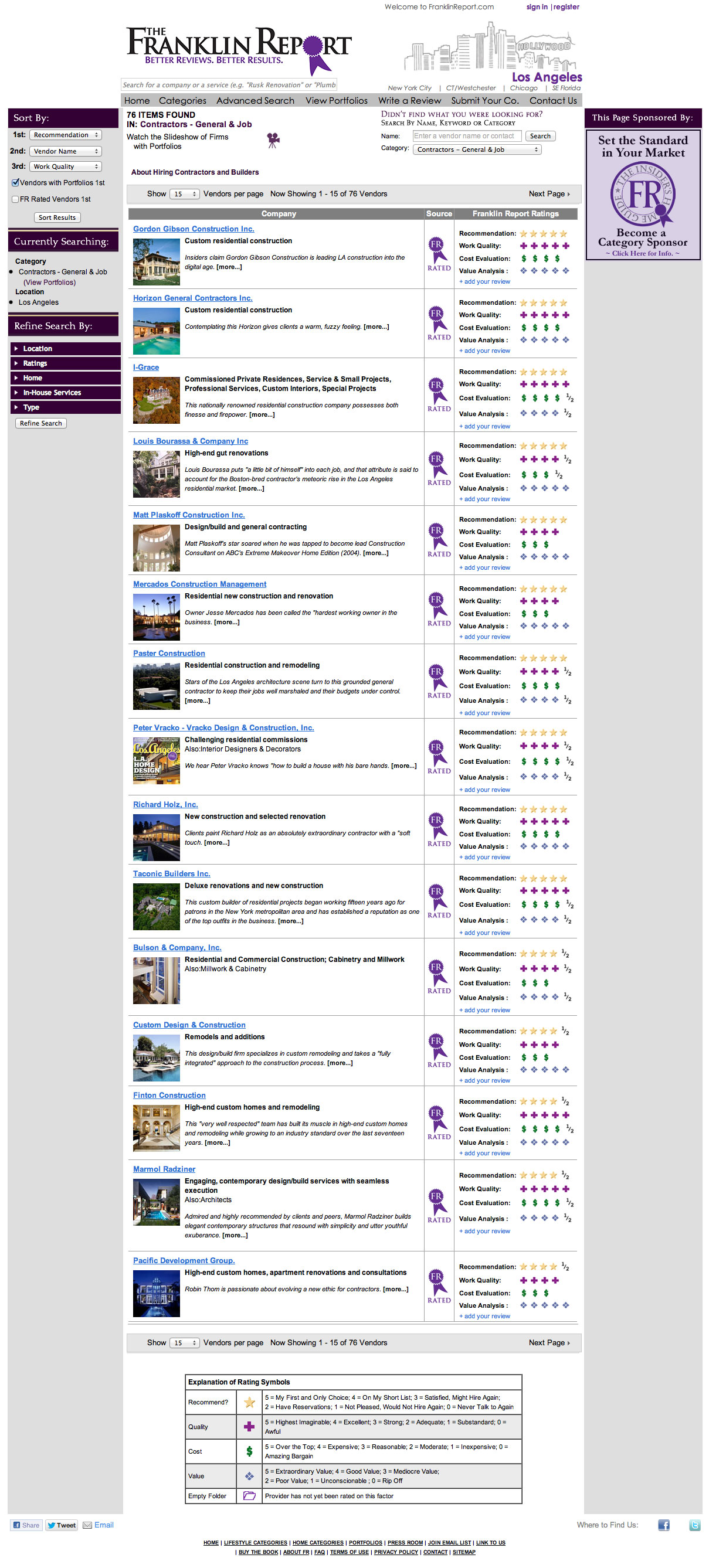The image size is (709, 1568).
Task: Enable FR Rated Vendors 1st checkbox
Action: pyautogui.click(x=15, y=199)
